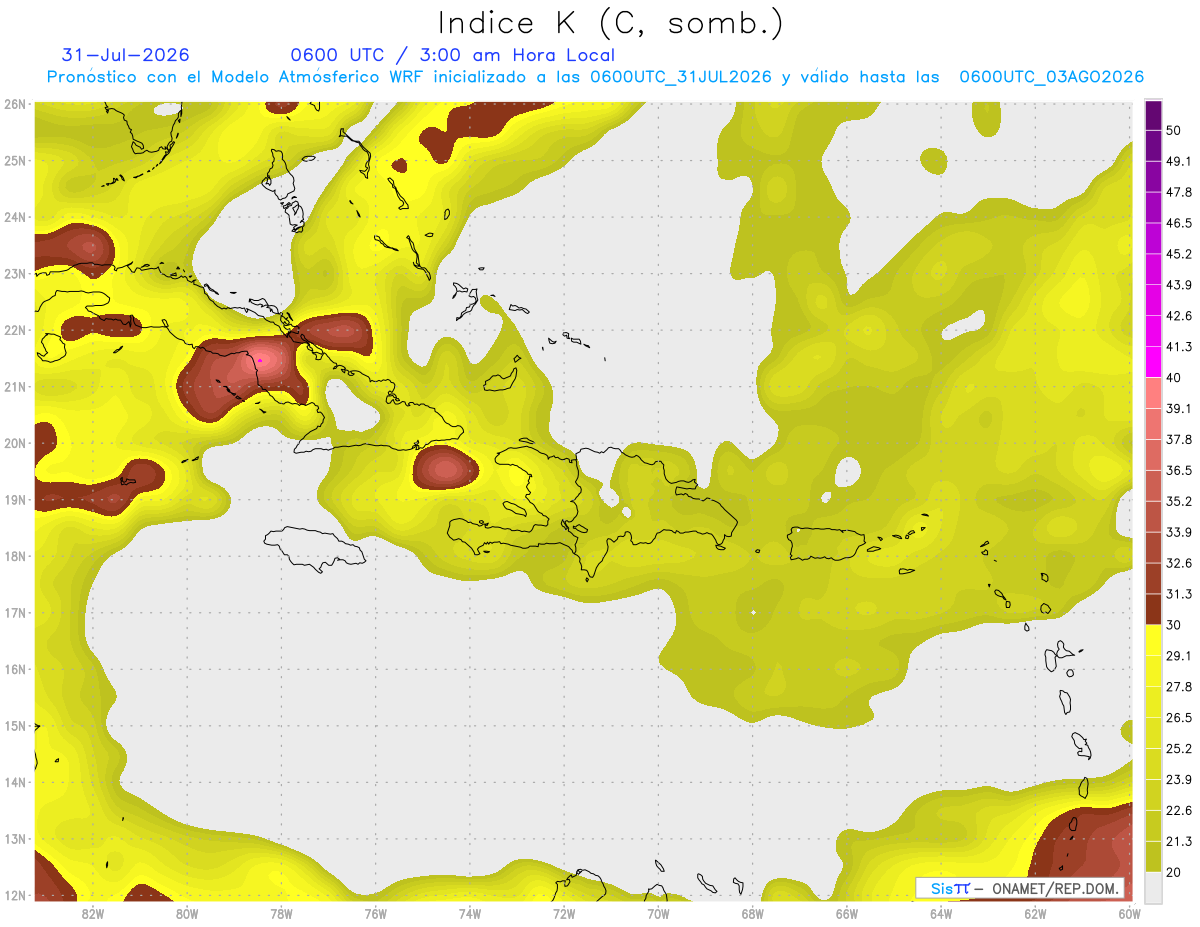Image resolution: width=1200 pixels, height=927 pixels.
Task: Click legend value '30'
Action: coord(1174,625)
